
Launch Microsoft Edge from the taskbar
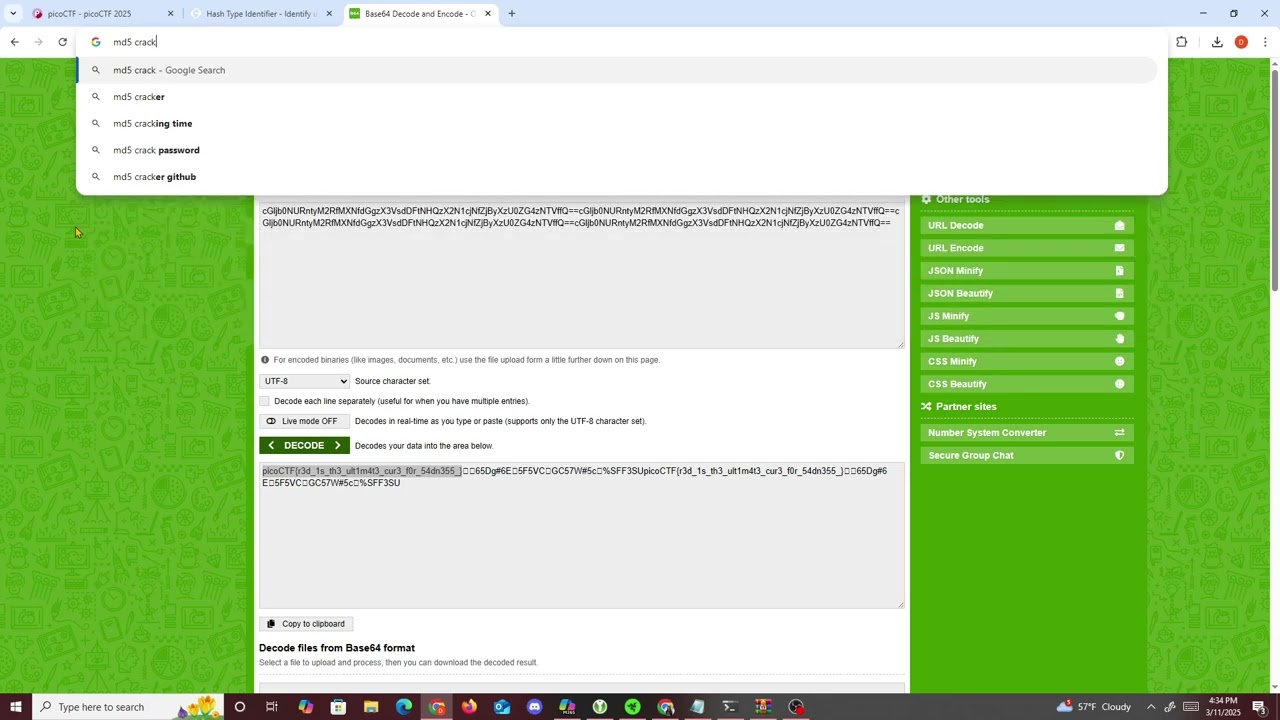click(x=404, y=707)
